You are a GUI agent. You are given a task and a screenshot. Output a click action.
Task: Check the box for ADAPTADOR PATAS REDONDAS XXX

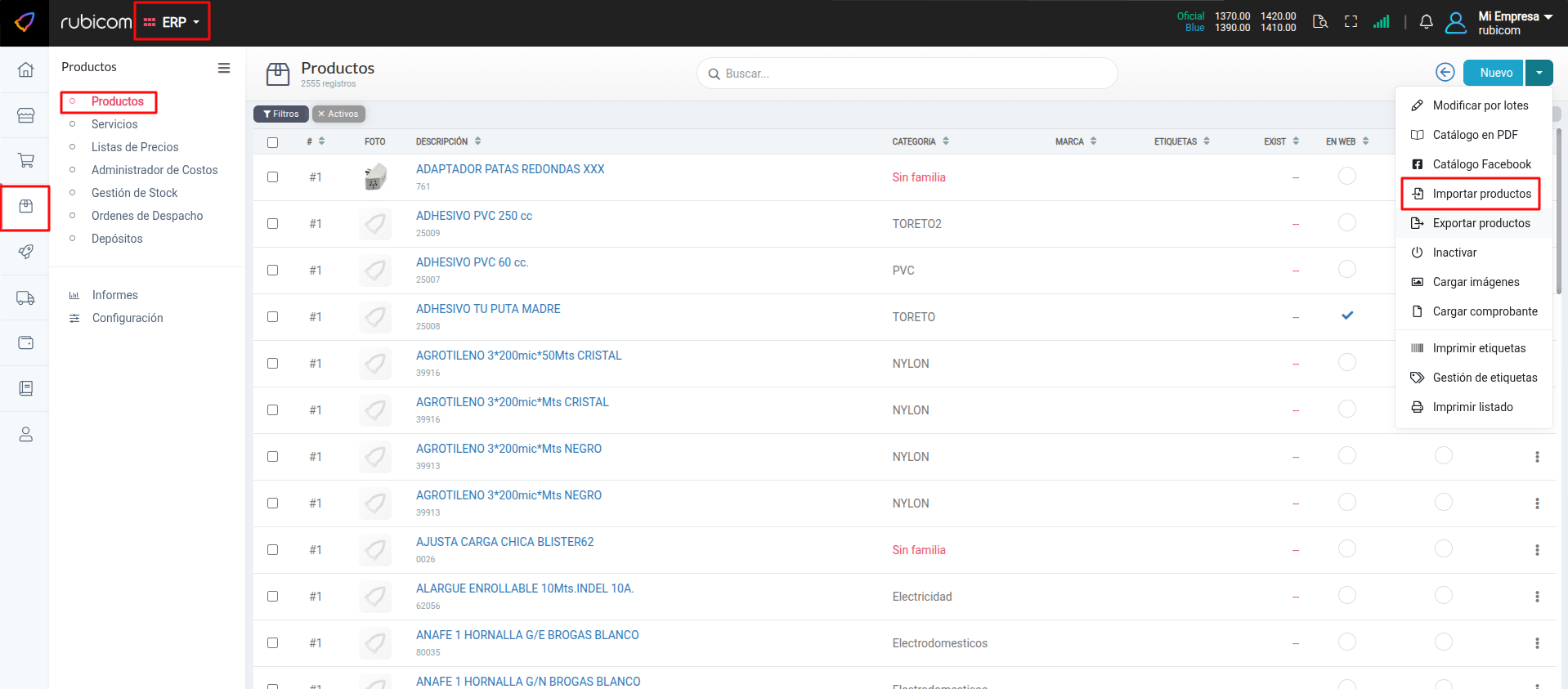(x=272, y=177)
